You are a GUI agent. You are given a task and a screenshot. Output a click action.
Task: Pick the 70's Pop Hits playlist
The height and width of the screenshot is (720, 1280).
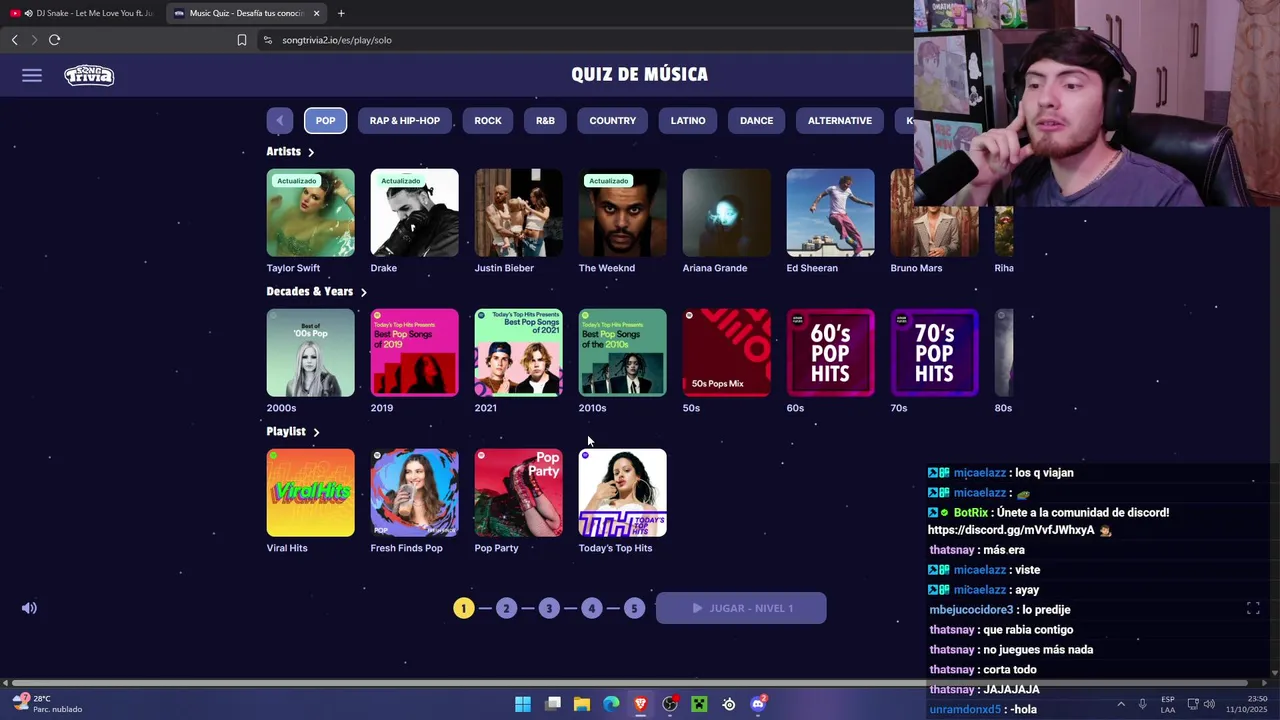tap(935, 353)
